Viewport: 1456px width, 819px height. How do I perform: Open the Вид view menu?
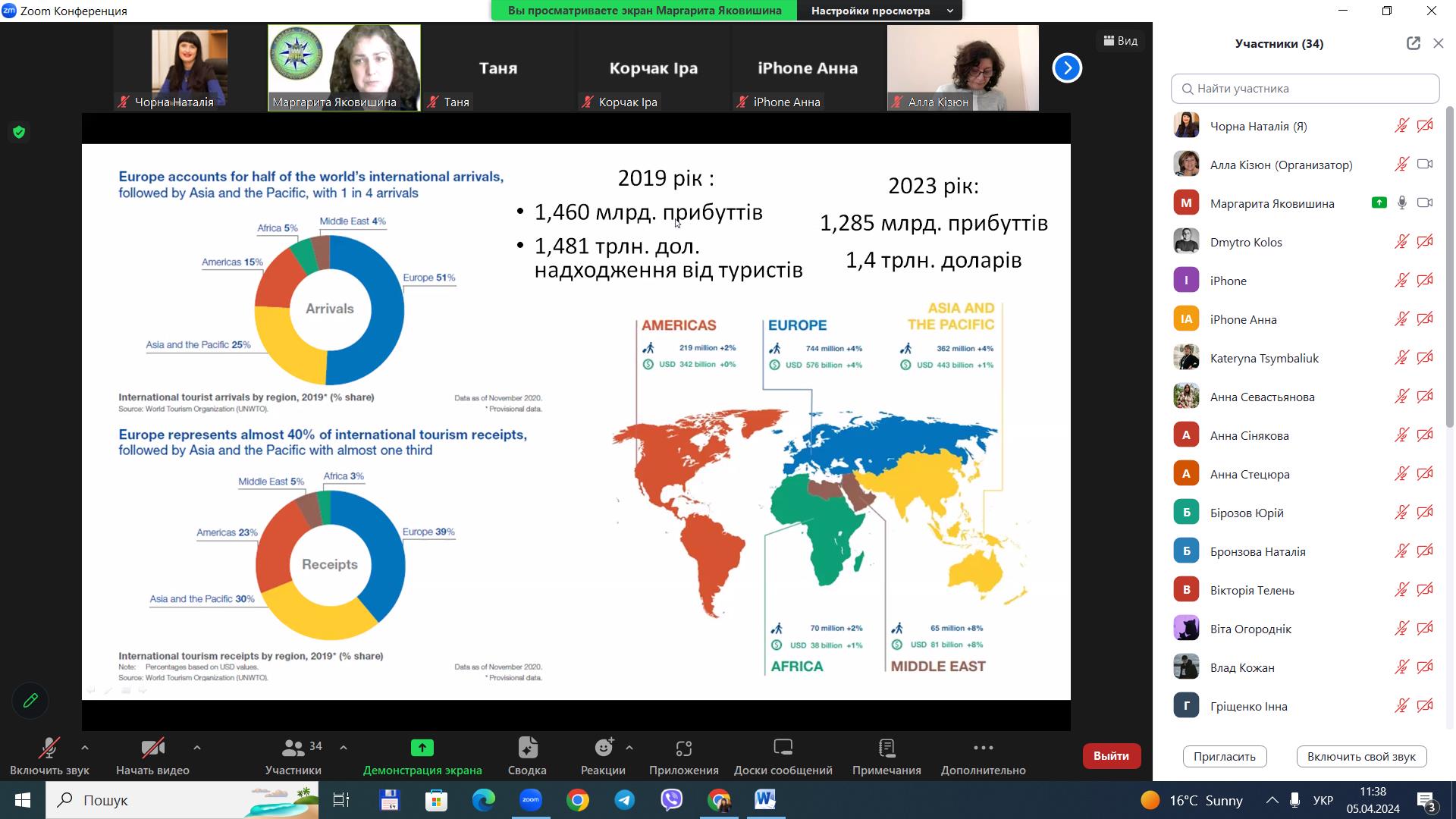coord(1120,41)
